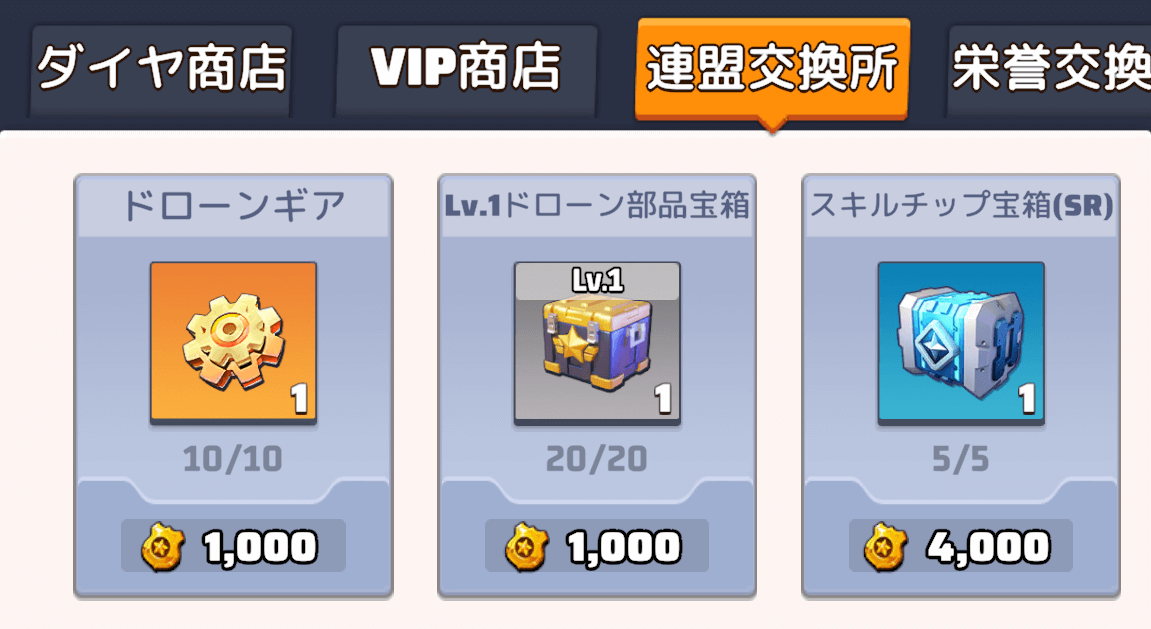Tap the blue SR skill chip chest icon

tap(961, 343)
